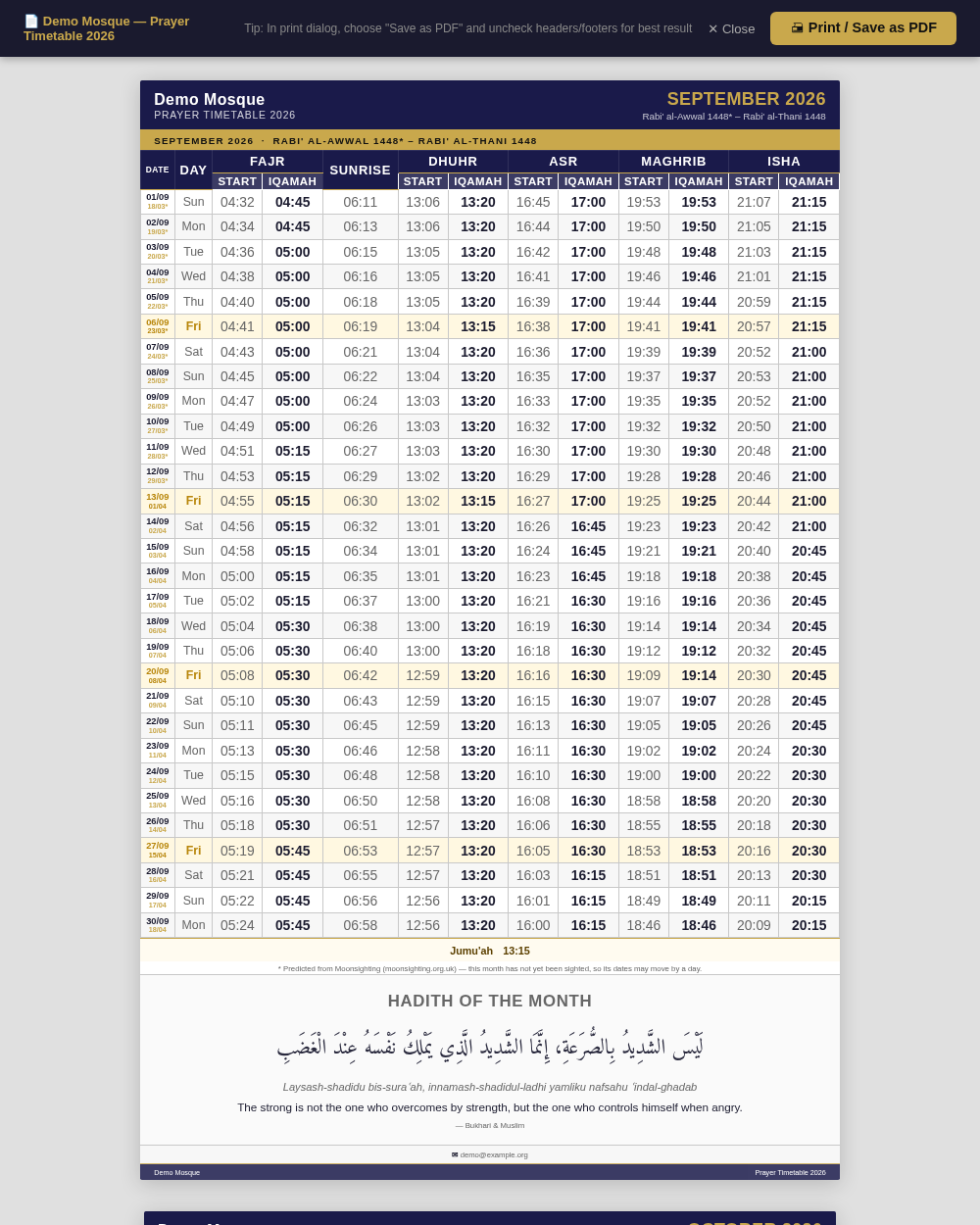Viewport: 980px width, 1225px height.
Task: Select Fajr start time 04:32
Action: 237,202
